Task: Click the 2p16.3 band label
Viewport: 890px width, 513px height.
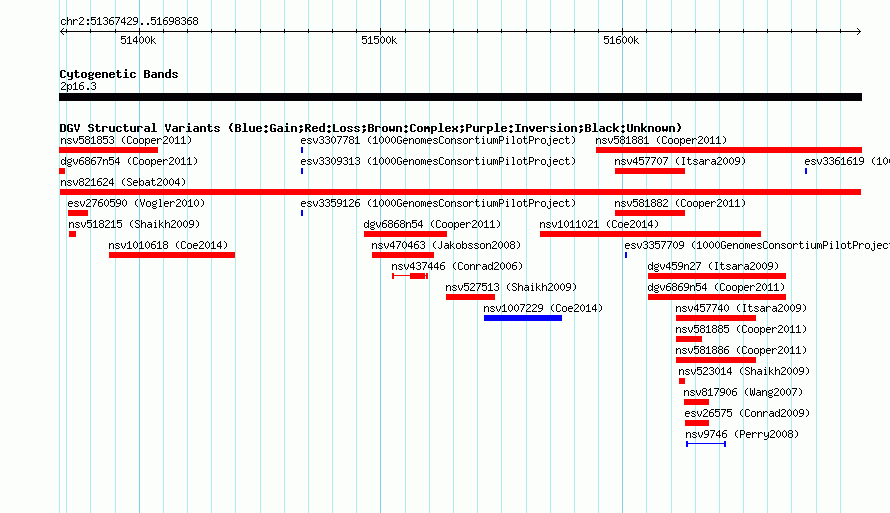Action: (78, 86)
